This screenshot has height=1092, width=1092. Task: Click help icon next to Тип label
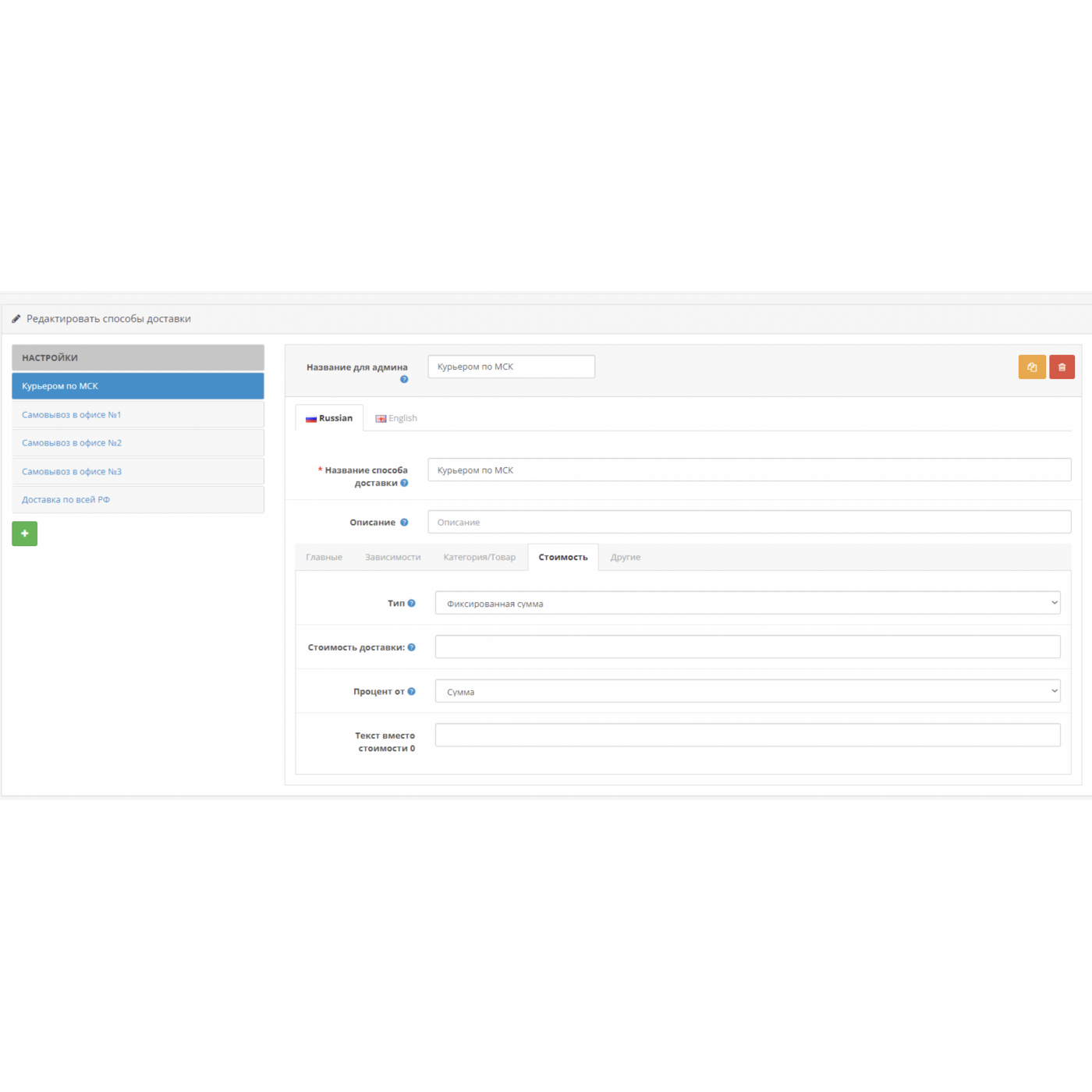click(x=411, y=603)
